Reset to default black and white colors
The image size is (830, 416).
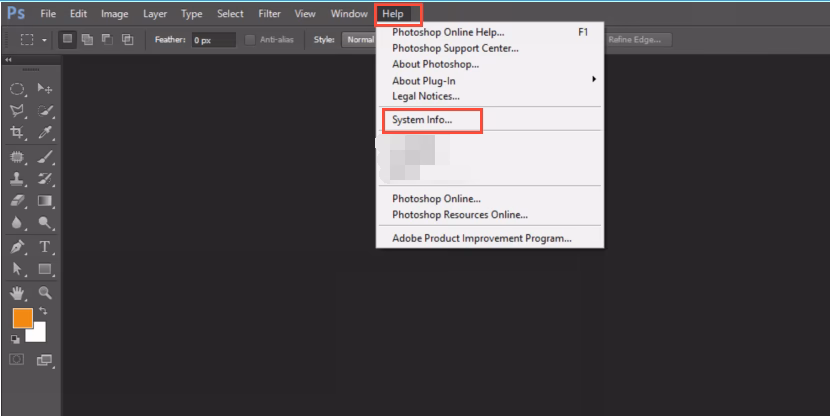[15, 339]
